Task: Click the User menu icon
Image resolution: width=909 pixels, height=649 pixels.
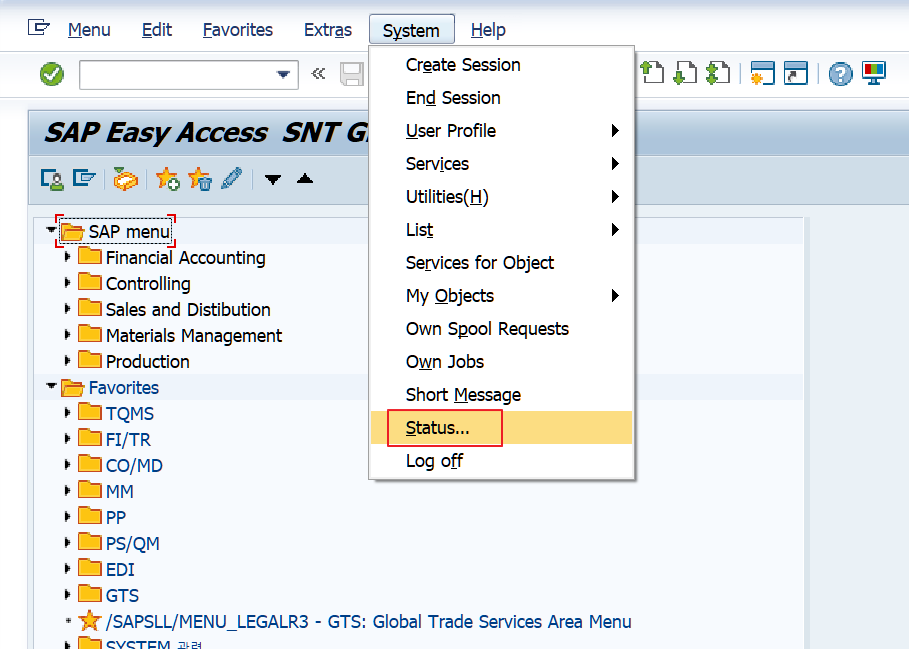Action: coord(52,179)
